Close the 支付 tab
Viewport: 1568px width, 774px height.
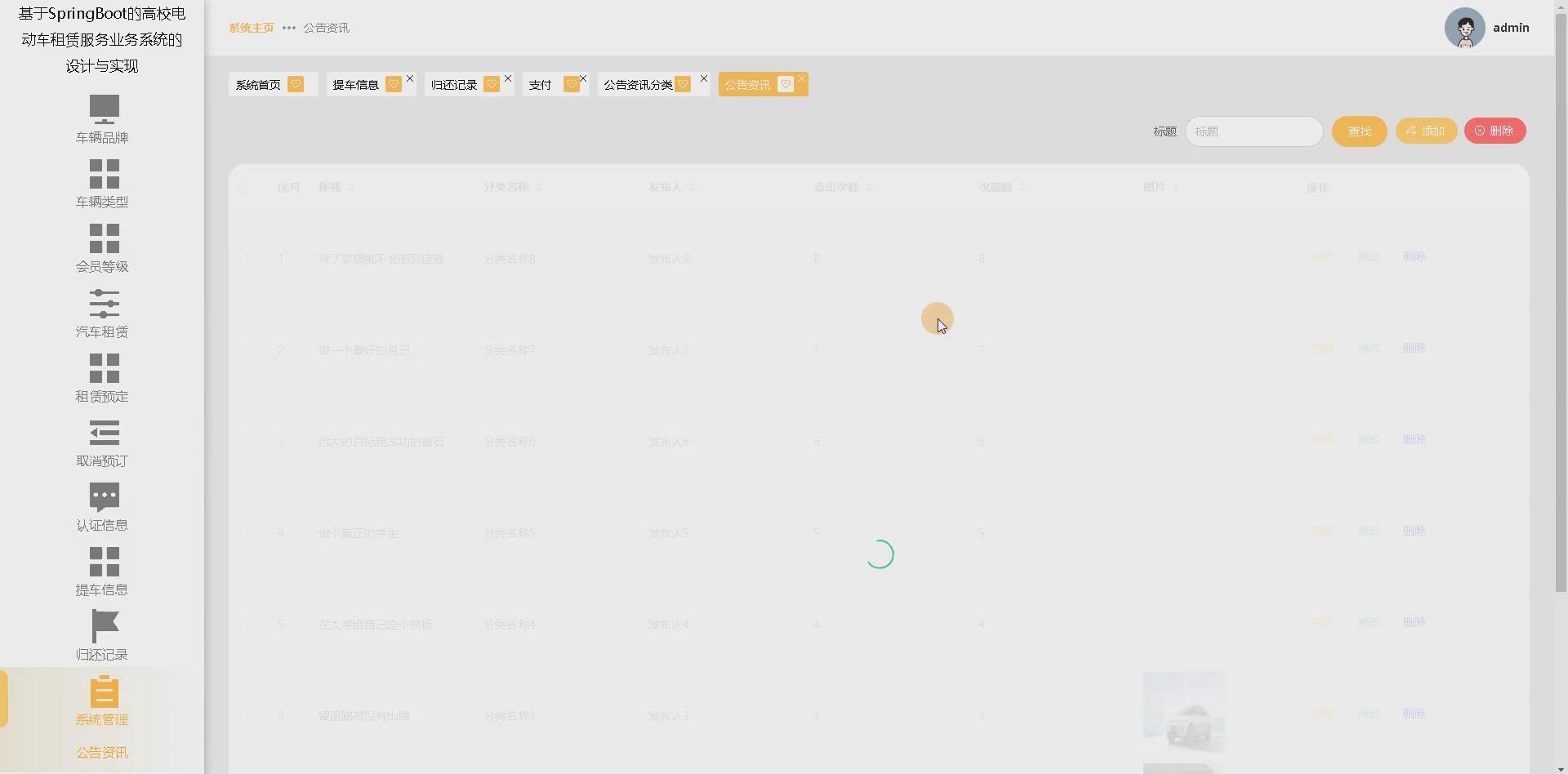(x=583, y=78)
